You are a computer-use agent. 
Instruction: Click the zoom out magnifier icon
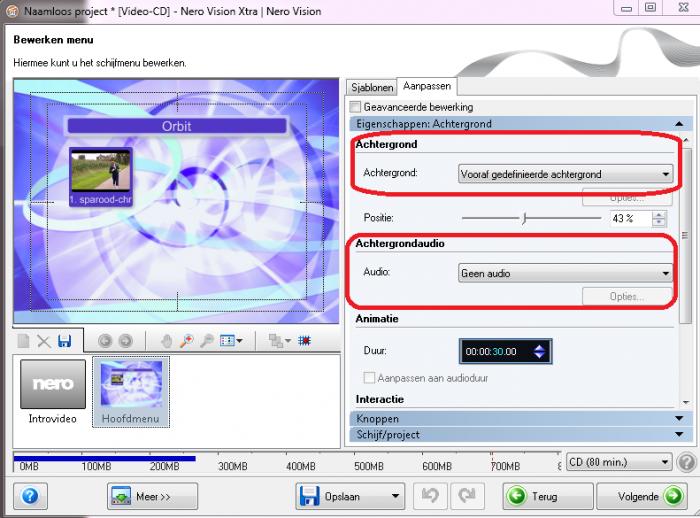click(x=207, y=341)
